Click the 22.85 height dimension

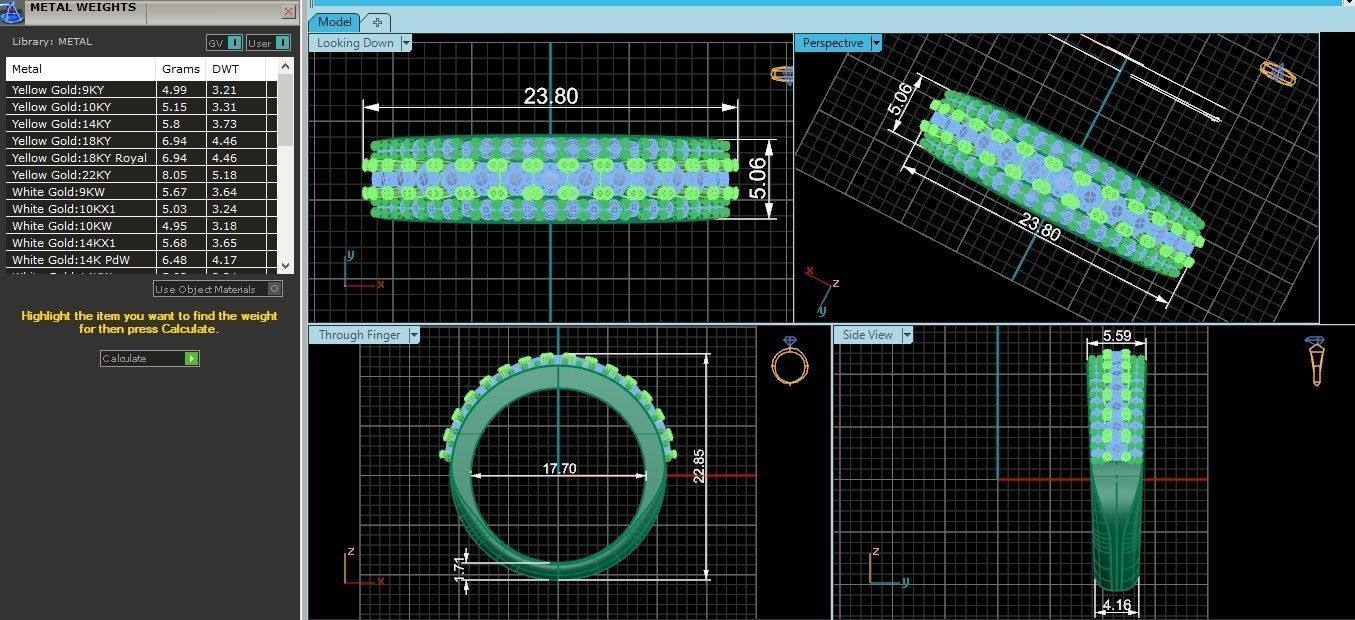(x=698, y=466)
